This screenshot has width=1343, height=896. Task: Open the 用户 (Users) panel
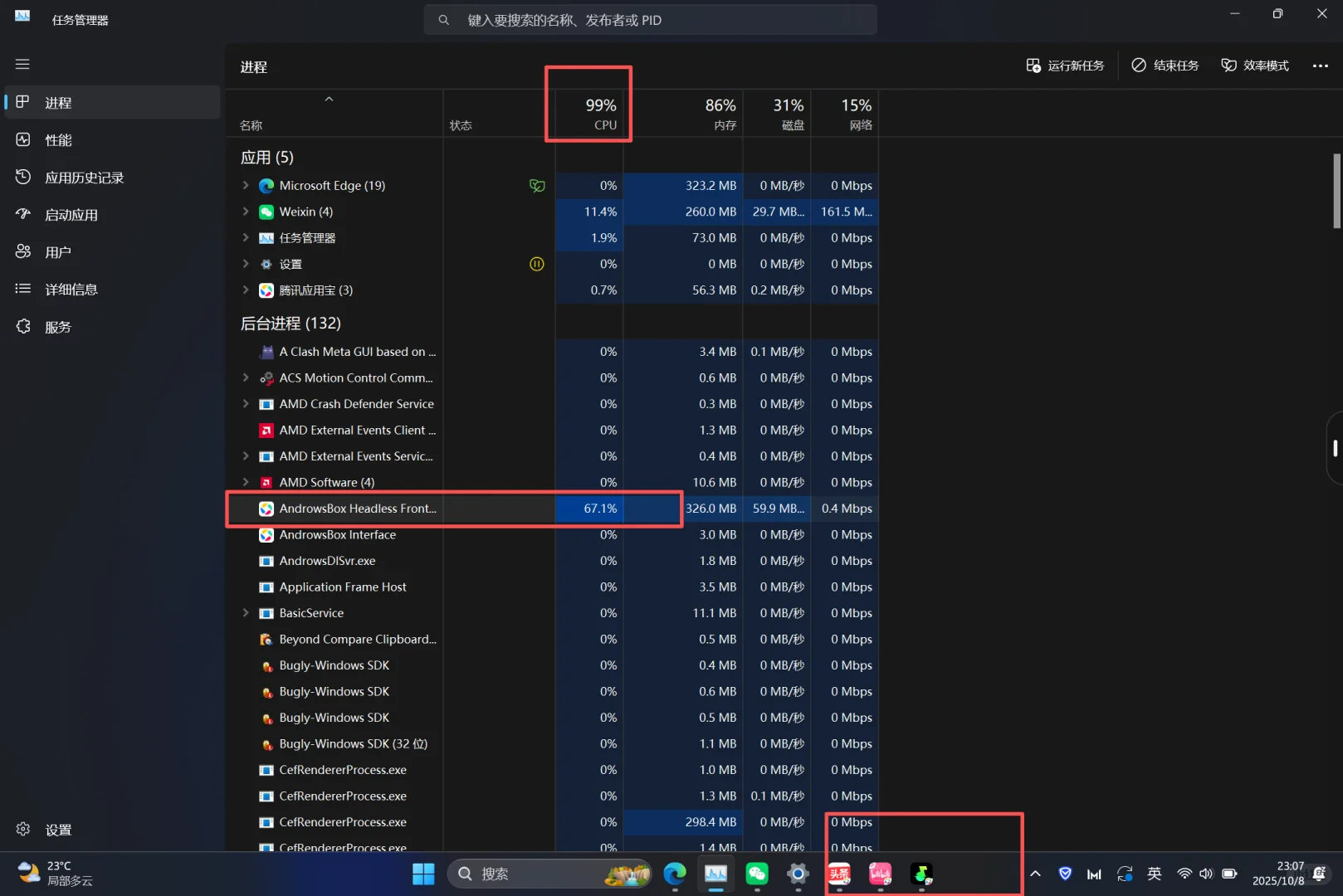click(x=58, y=251)
